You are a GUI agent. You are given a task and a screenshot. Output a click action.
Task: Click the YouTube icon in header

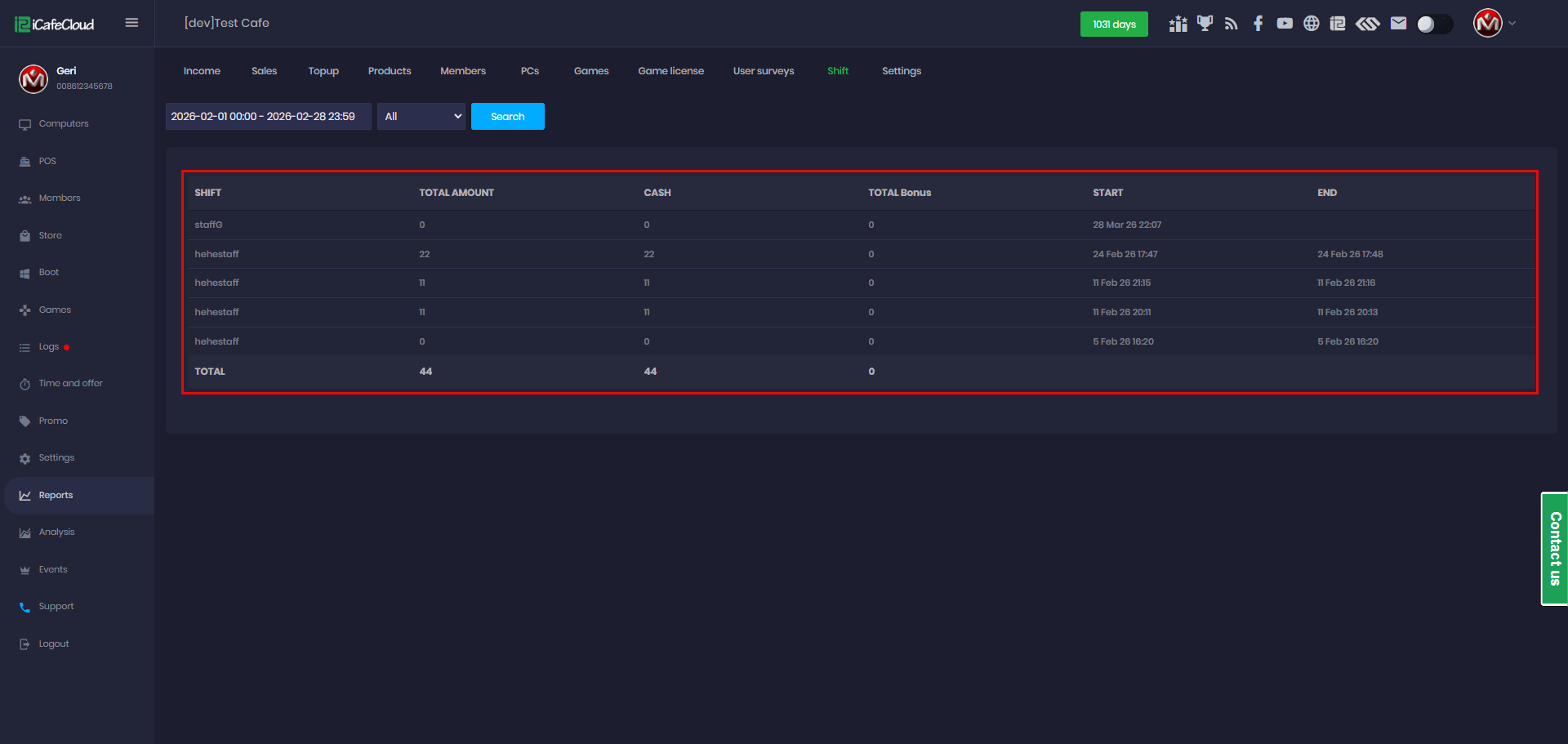pos(1285,24)
